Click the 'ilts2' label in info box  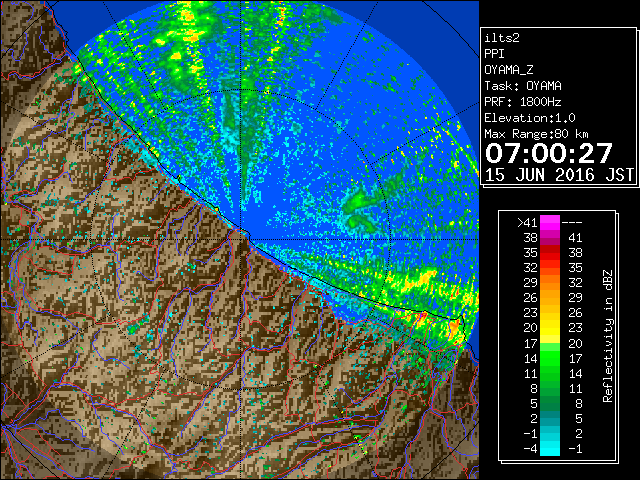pyautogui.click(x=502, y=38)
